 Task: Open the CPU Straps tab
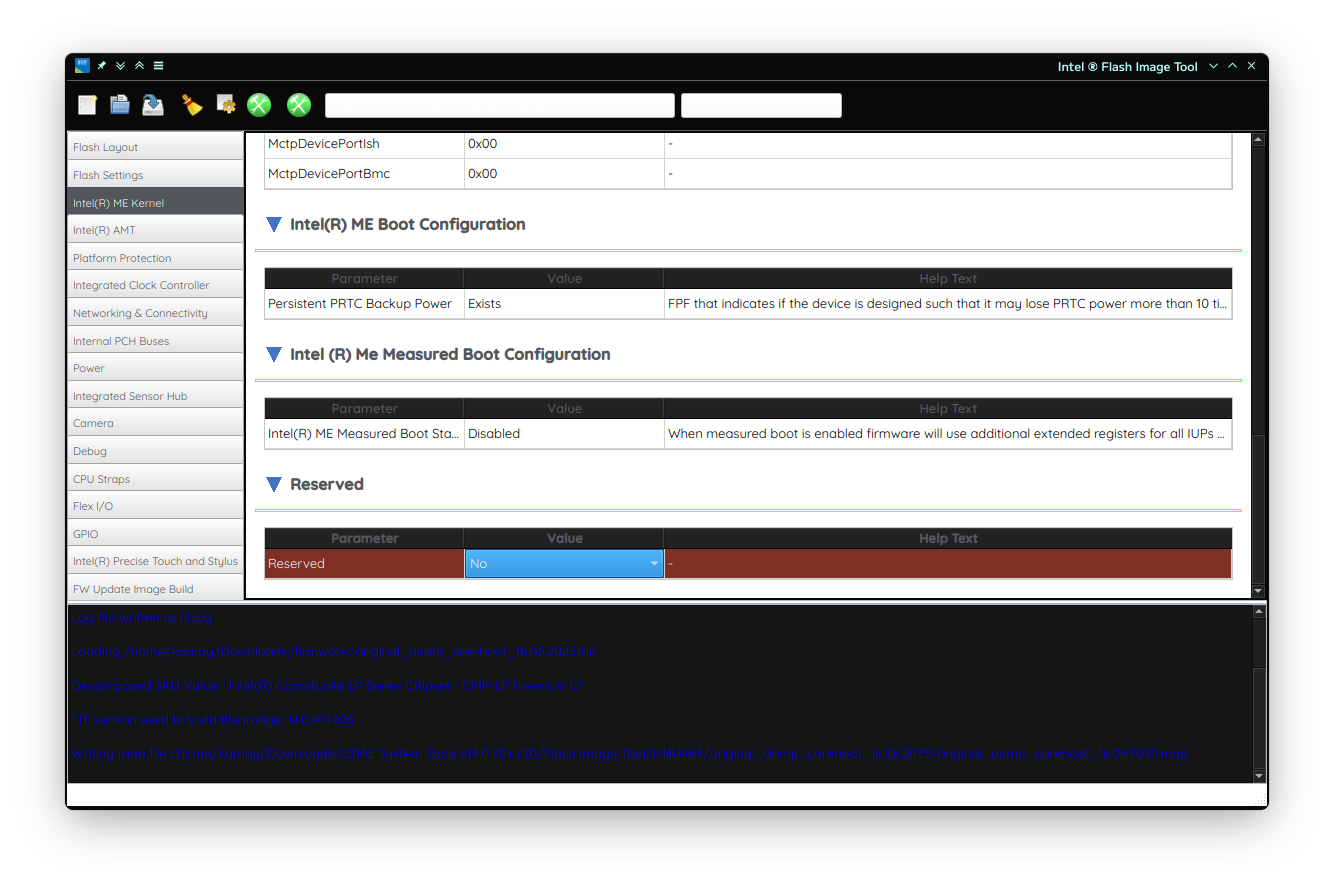(155, 479)
